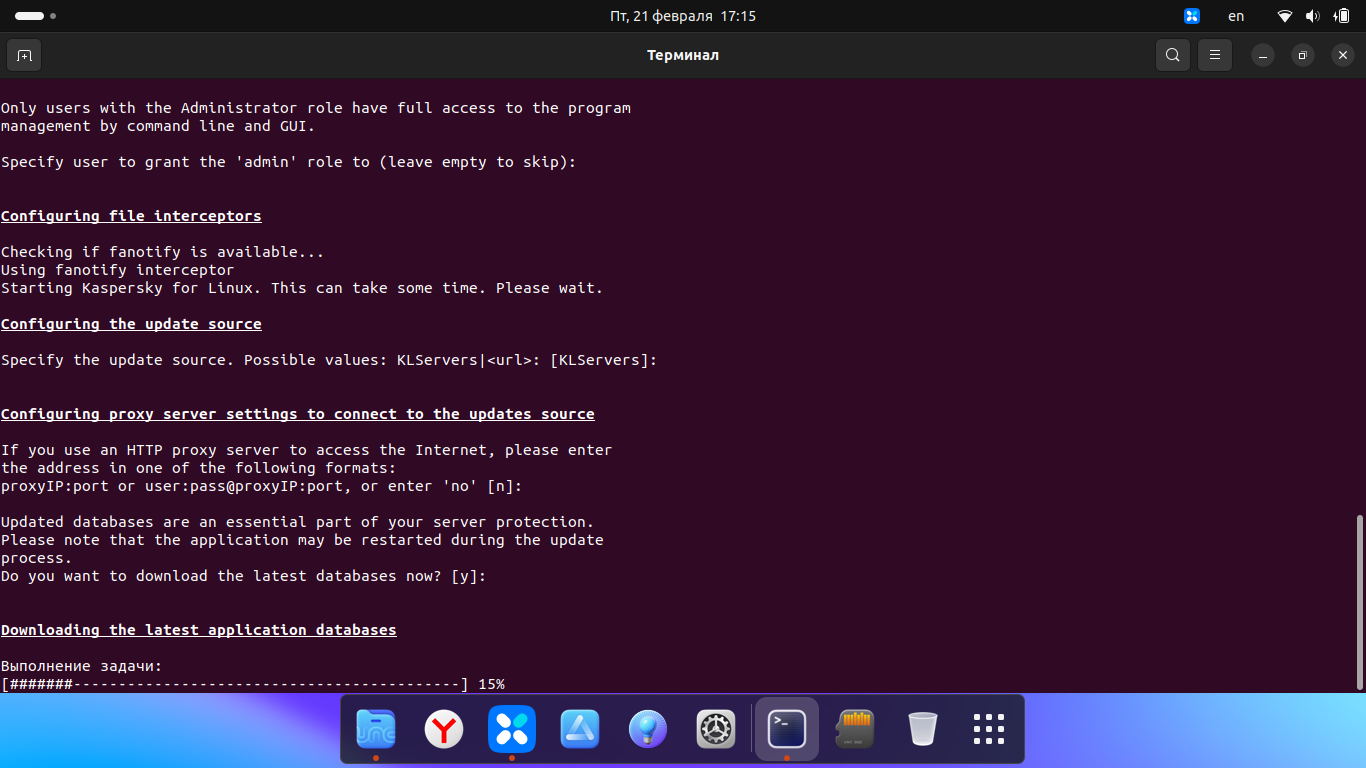Open the app store icon in dock
Viewport: 1366px width, 768px height.
click(x=580, y=729)
